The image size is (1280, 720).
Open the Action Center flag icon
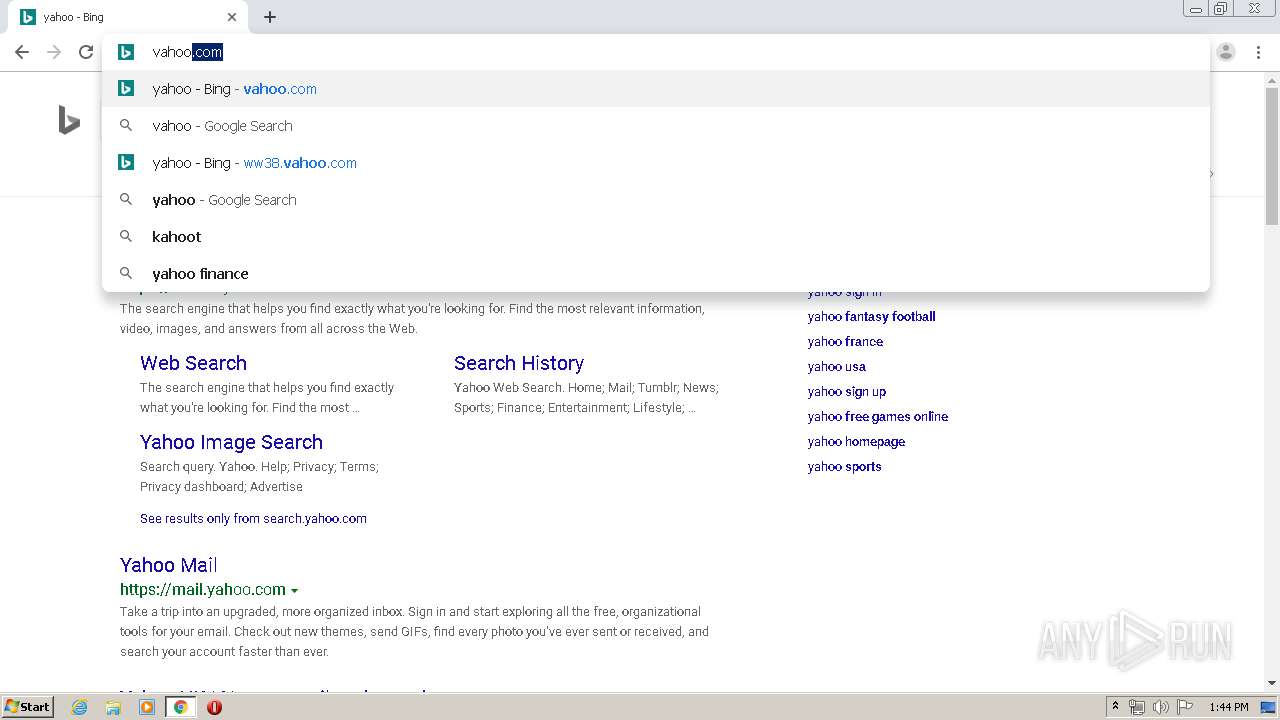click(x=1185, y=707)
